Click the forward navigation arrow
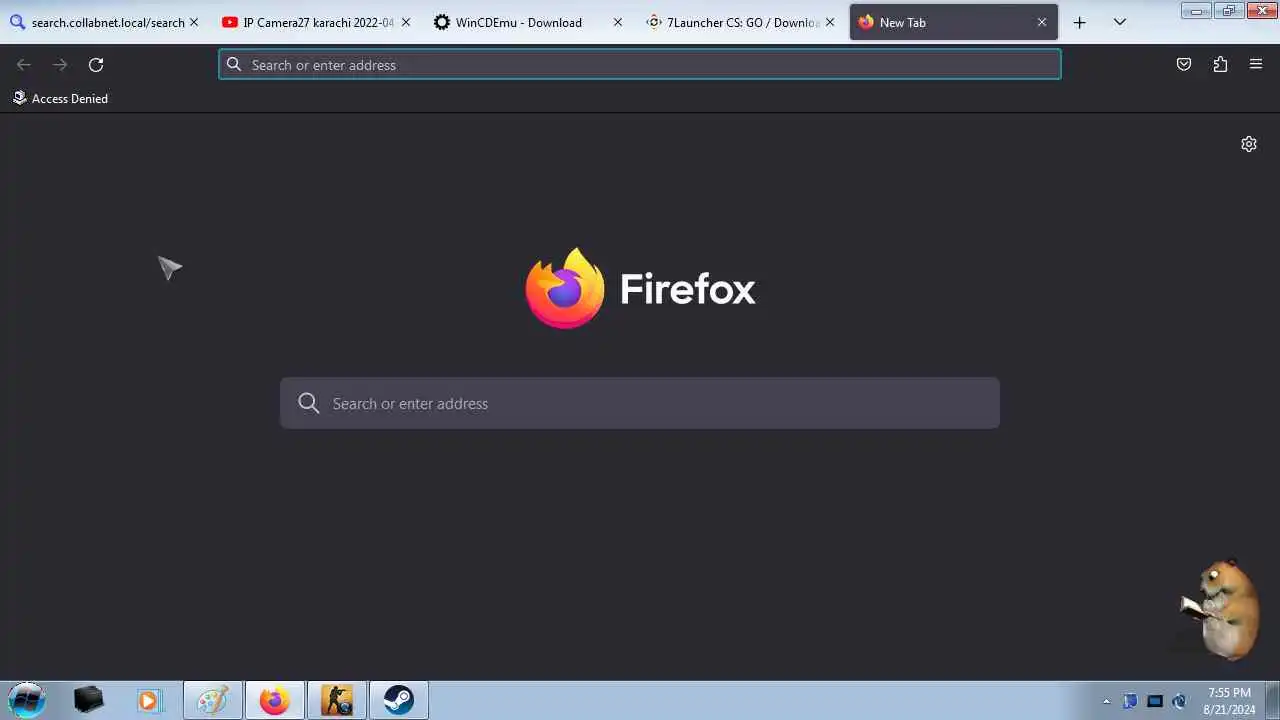The image size is (1280, 720). 60,65
